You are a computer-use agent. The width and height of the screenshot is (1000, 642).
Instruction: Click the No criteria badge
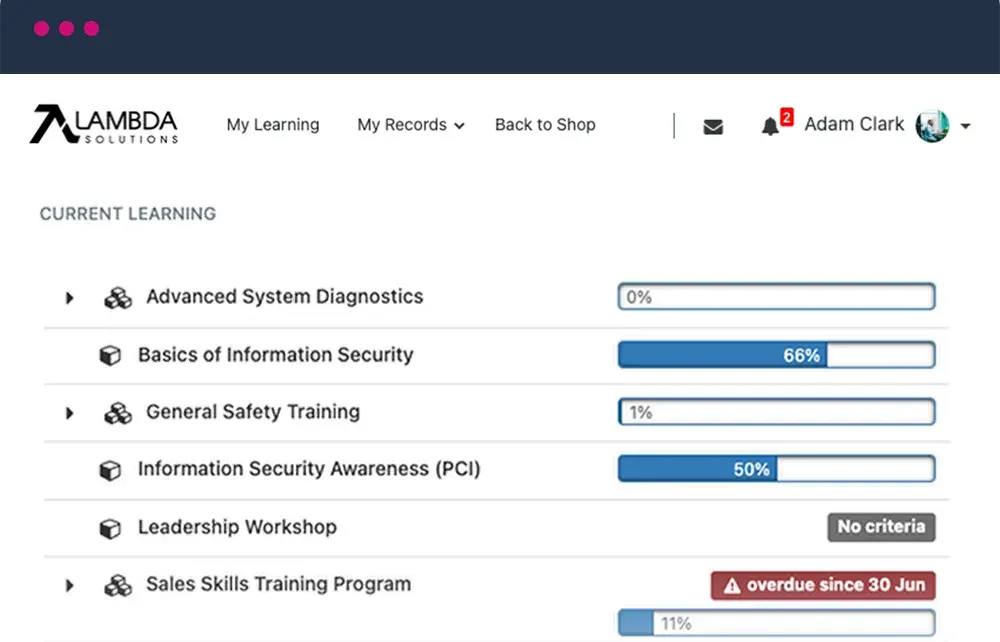coord(881,527)
